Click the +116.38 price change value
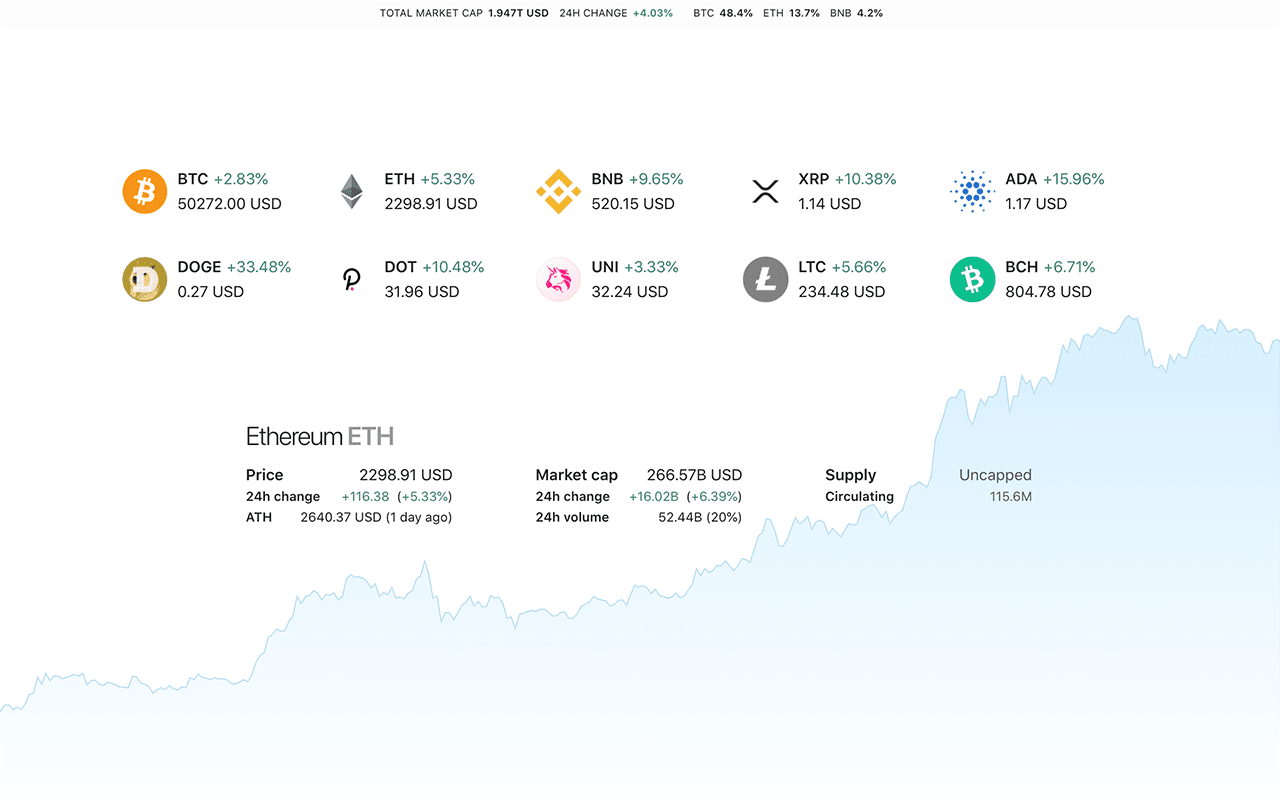 [365, 496]
